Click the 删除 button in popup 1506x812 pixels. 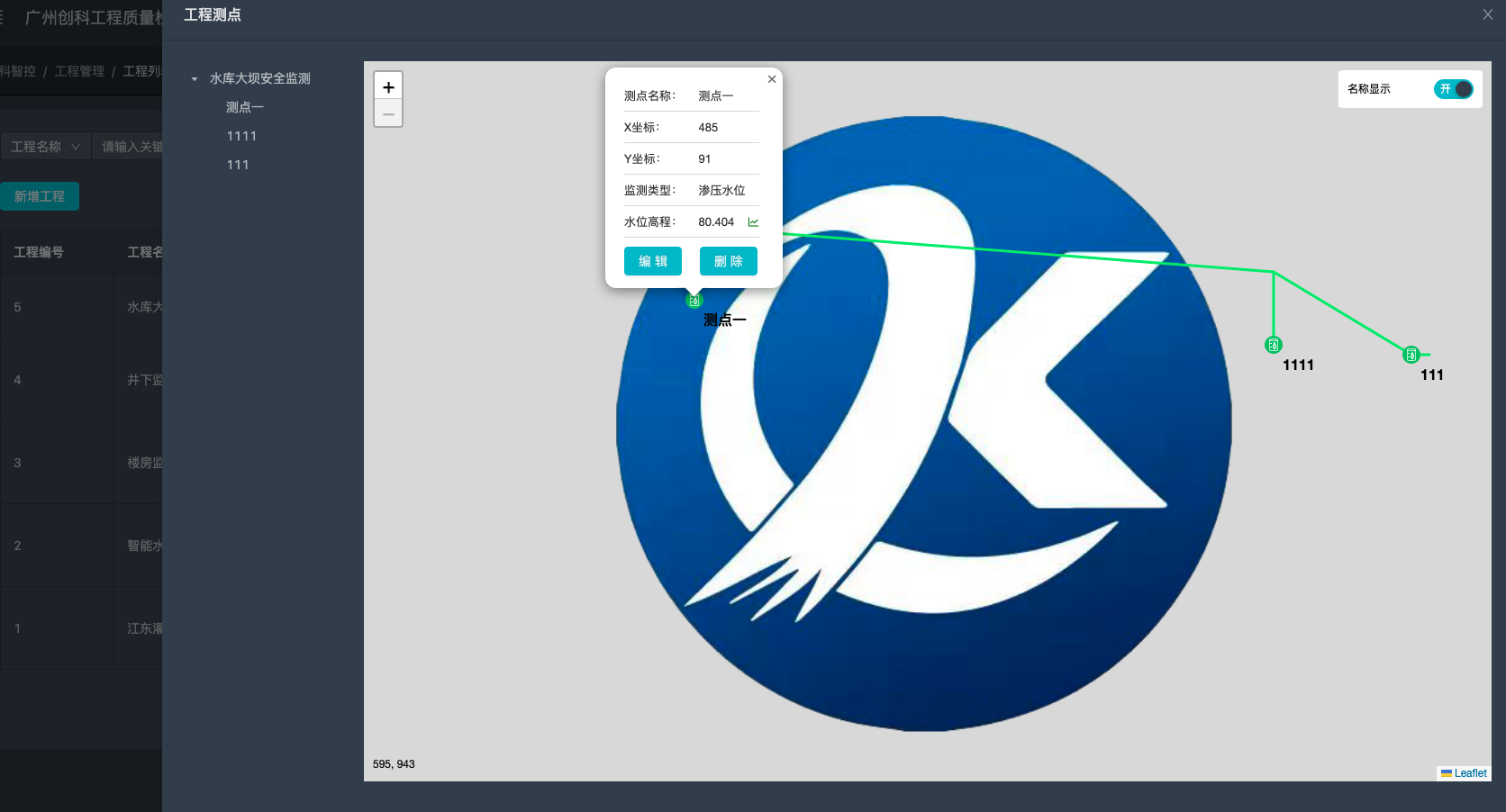pos(728,261)
